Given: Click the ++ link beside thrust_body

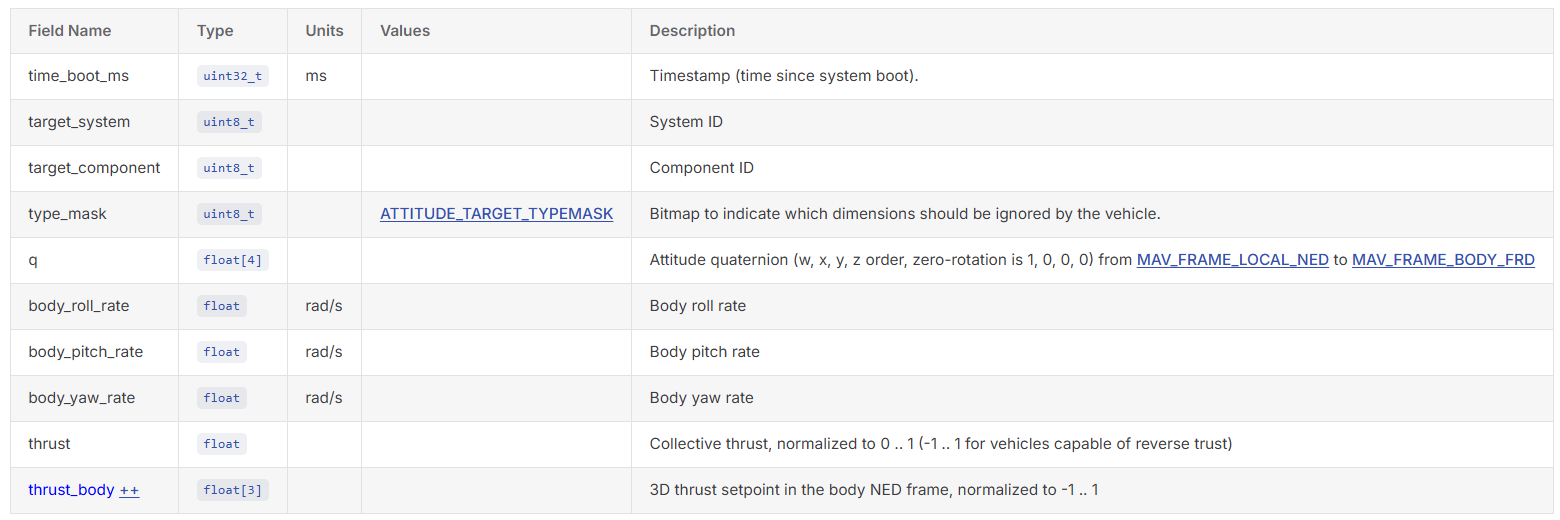Looking at the screenshot, I should coord(129,490).
